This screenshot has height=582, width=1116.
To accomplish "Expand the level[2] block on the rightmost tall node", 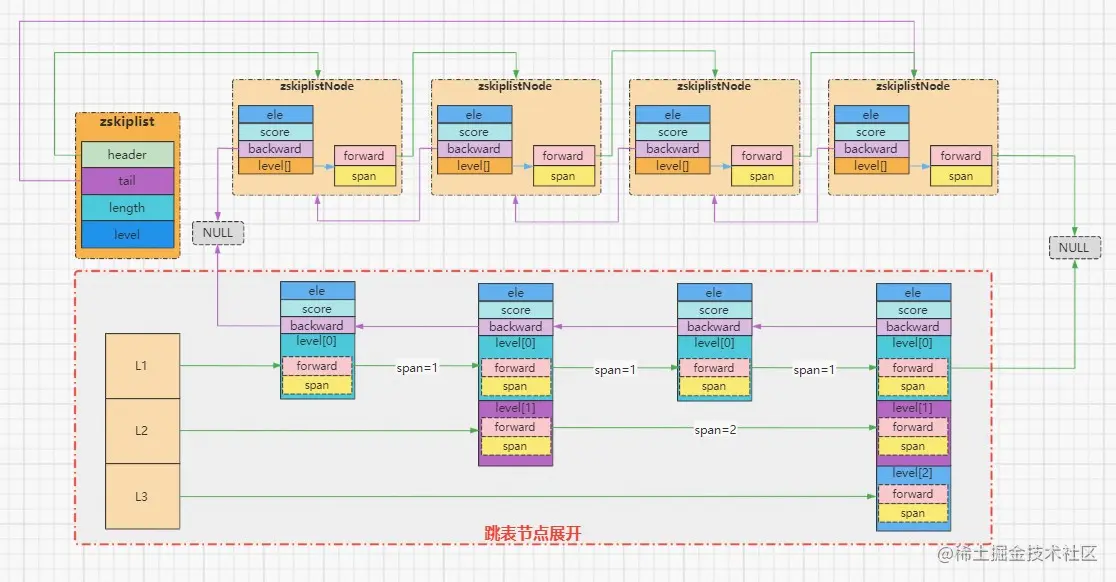I will click(x=913, y=472).
